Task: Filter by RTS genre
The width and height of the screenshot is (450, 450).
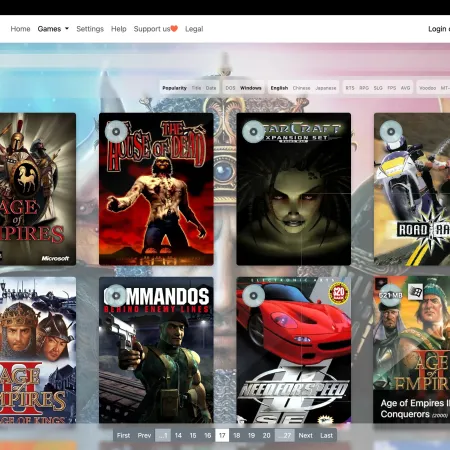Action: click(350, 88)
